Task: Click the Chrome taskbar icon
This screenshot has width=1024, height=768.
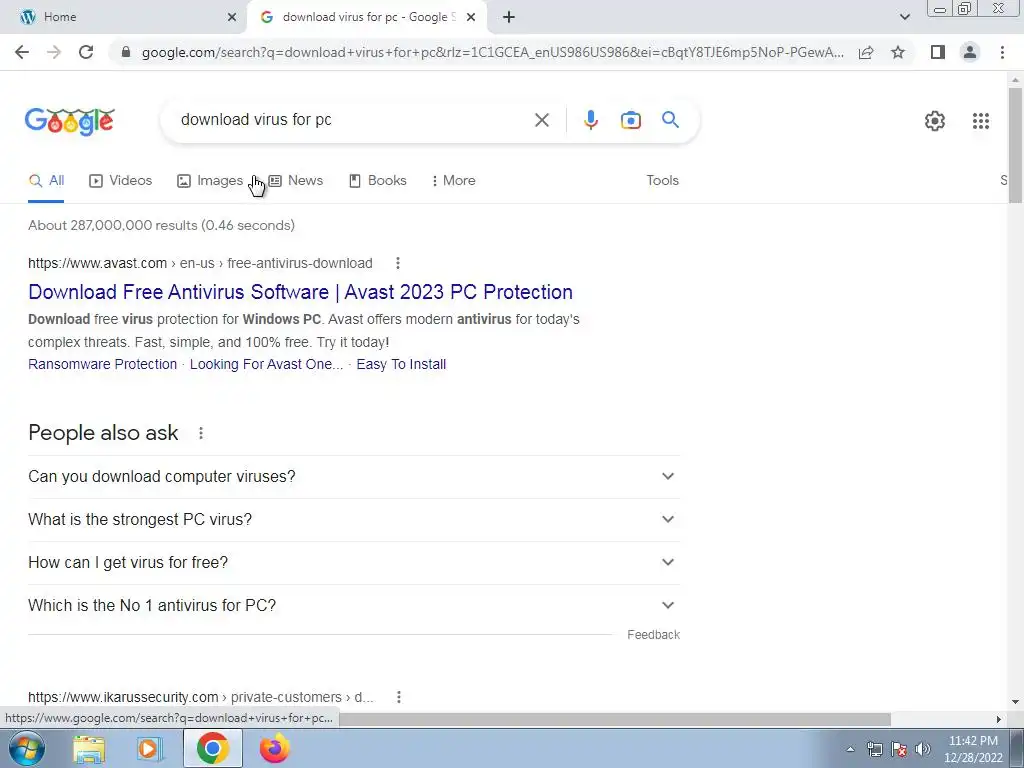Action: pyautogui.click(x=212, y=748)
